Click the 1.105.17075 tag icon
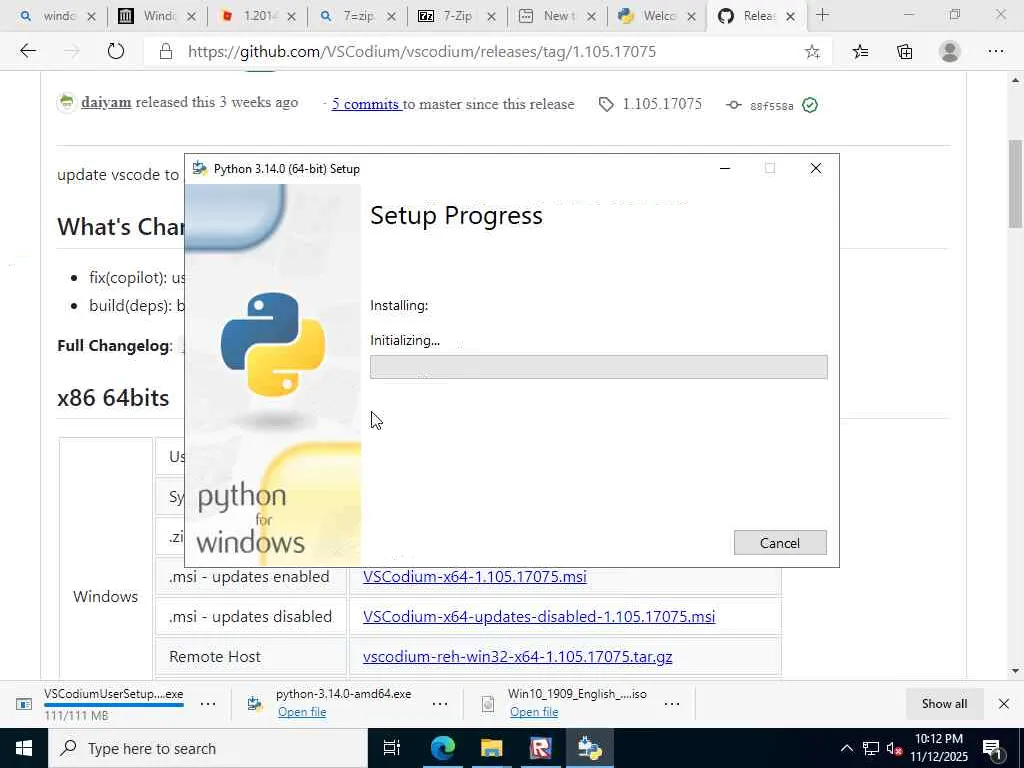The image size is (1024, 768). [606, 104]
